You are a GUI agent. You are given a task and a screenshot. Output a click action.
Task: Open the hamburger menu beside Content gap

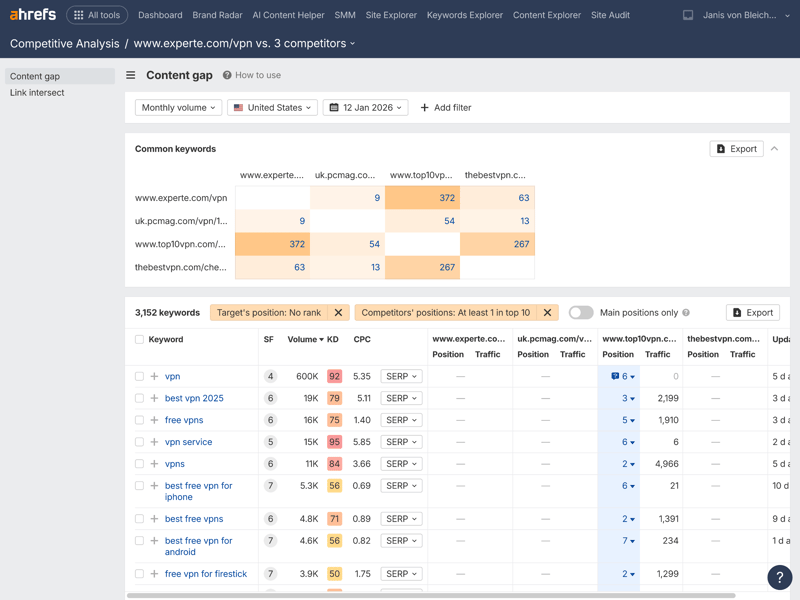click(x=131, y=75)
